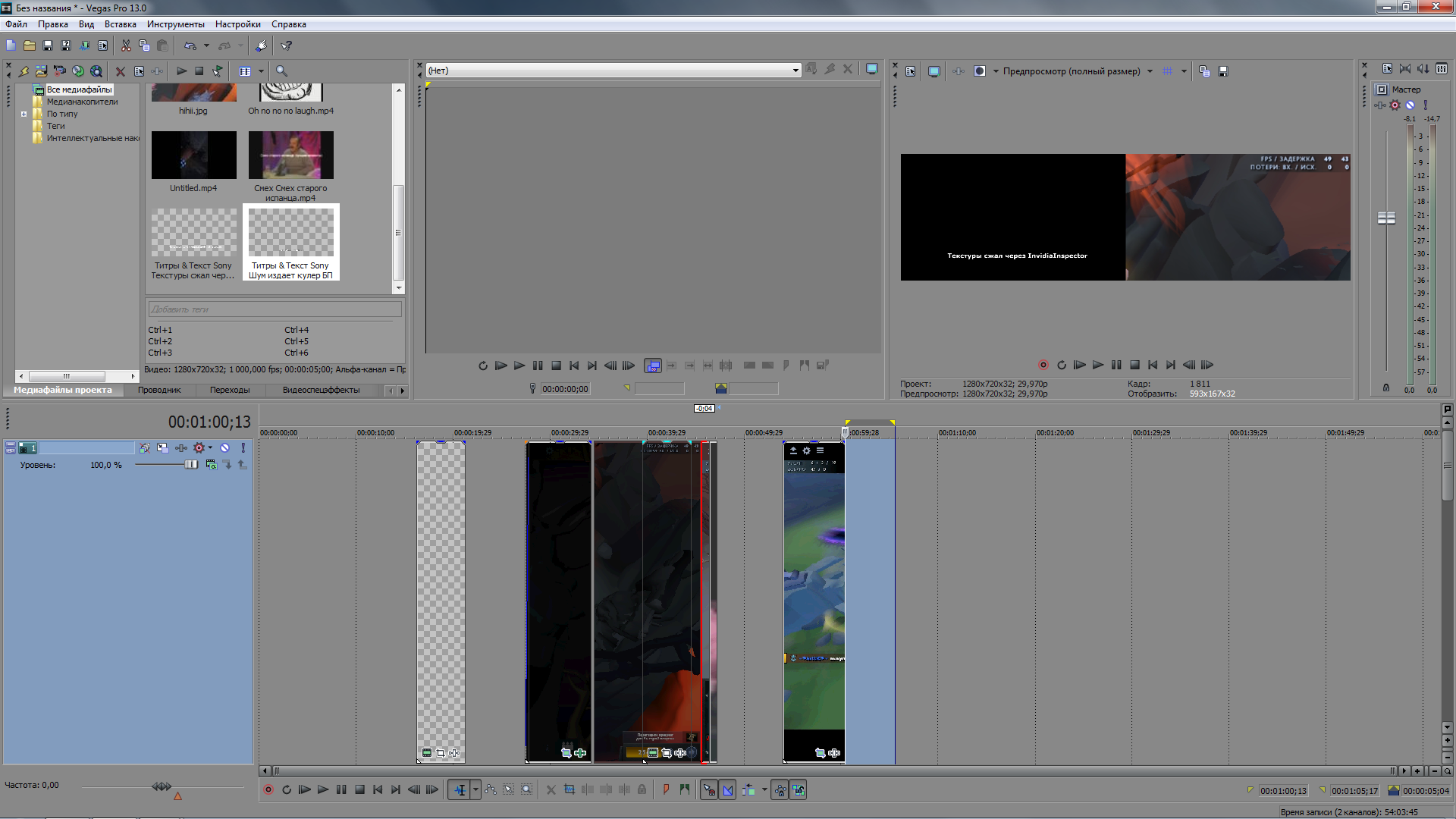This screenshot has height=819, width=1456.
Task: Open the 'Инструменты' menu
Action: pos(175,24)
